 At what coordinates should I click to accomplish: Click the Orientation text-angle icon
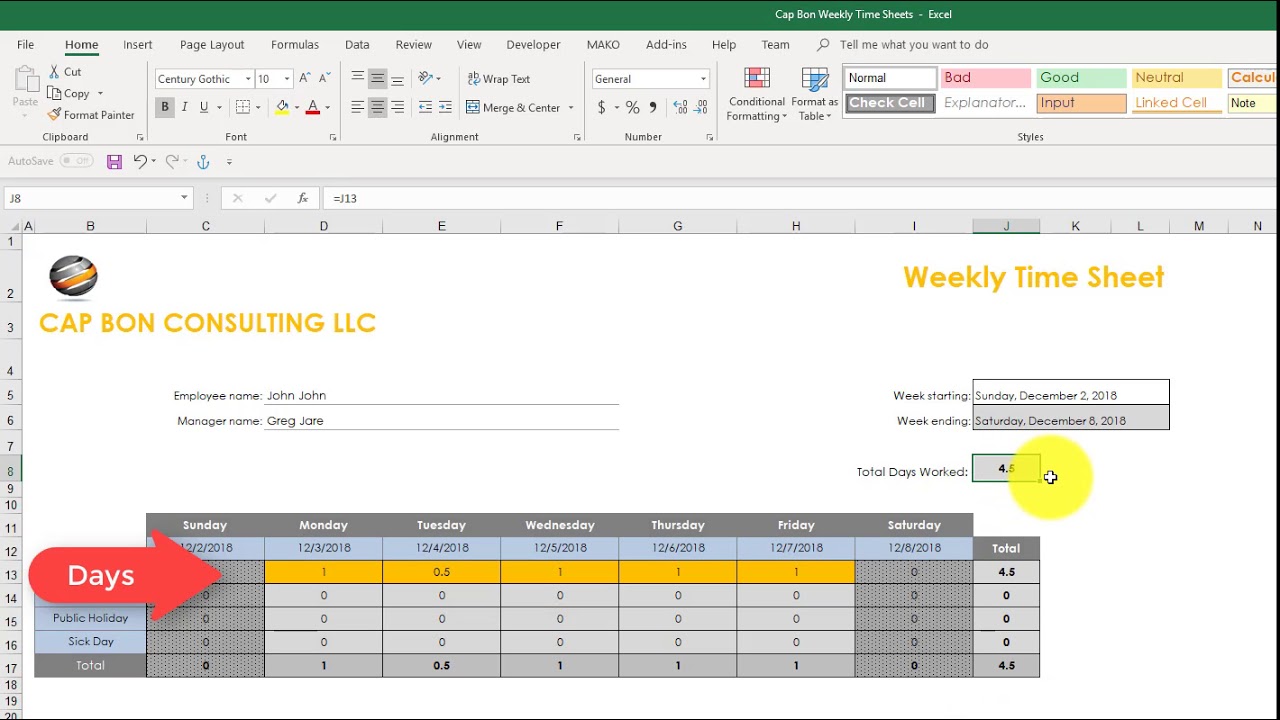pyautogui.click(x=426, y=78)
